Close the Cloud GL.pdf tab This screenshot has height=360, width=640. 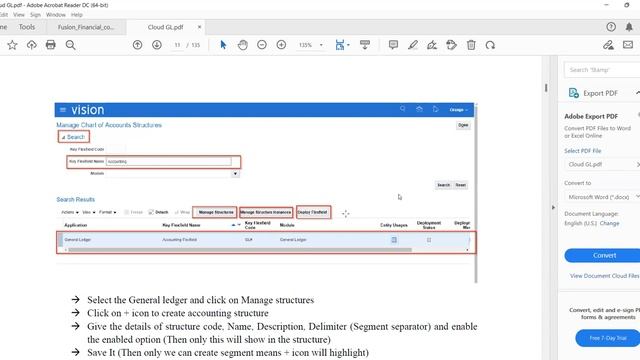(x=199, y=27)
